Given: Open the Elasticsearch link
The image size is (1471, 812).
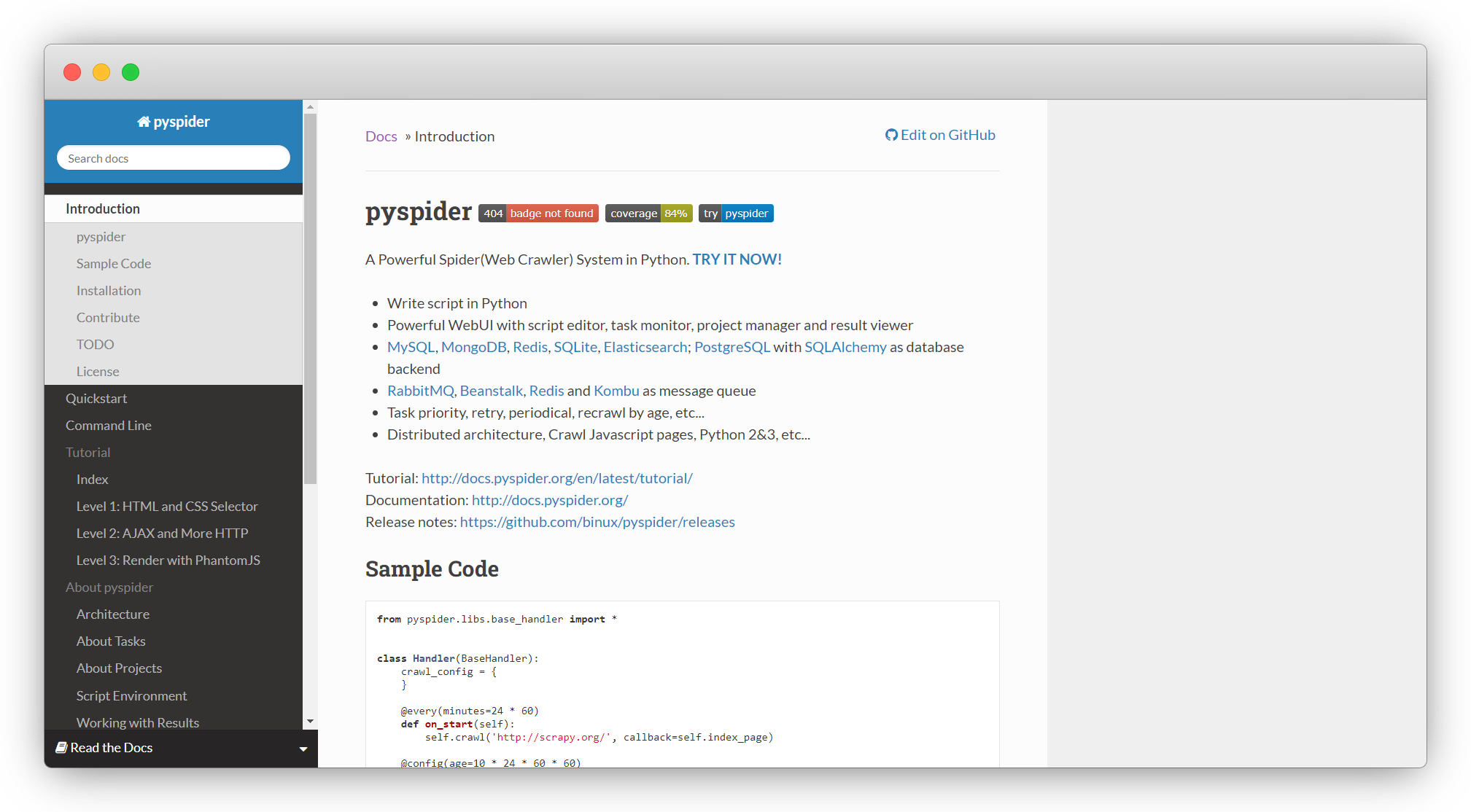Looking at the screenshot, I should 645,347.
